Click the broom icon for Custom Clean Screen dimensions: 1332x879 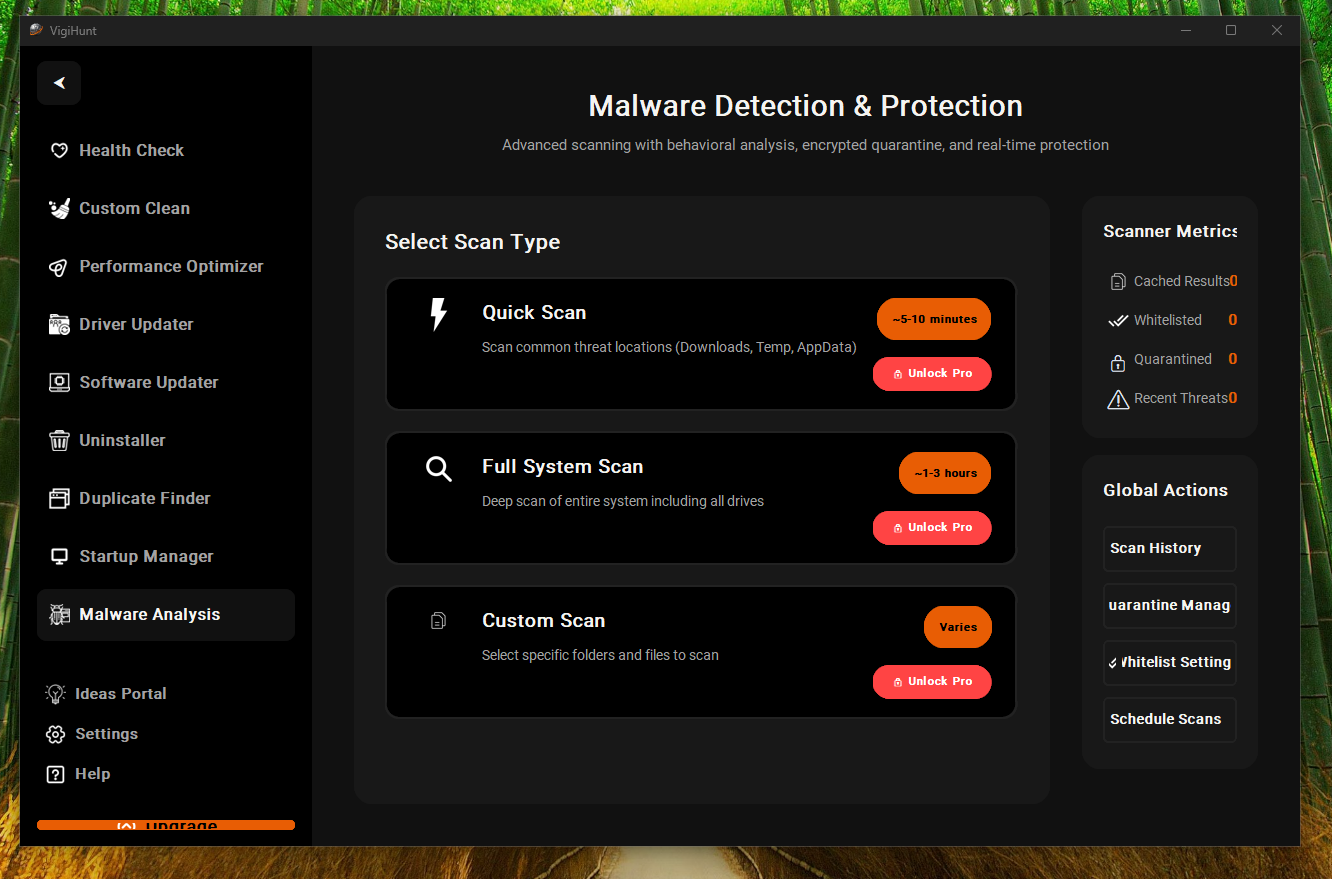click(x=59, y=209)
